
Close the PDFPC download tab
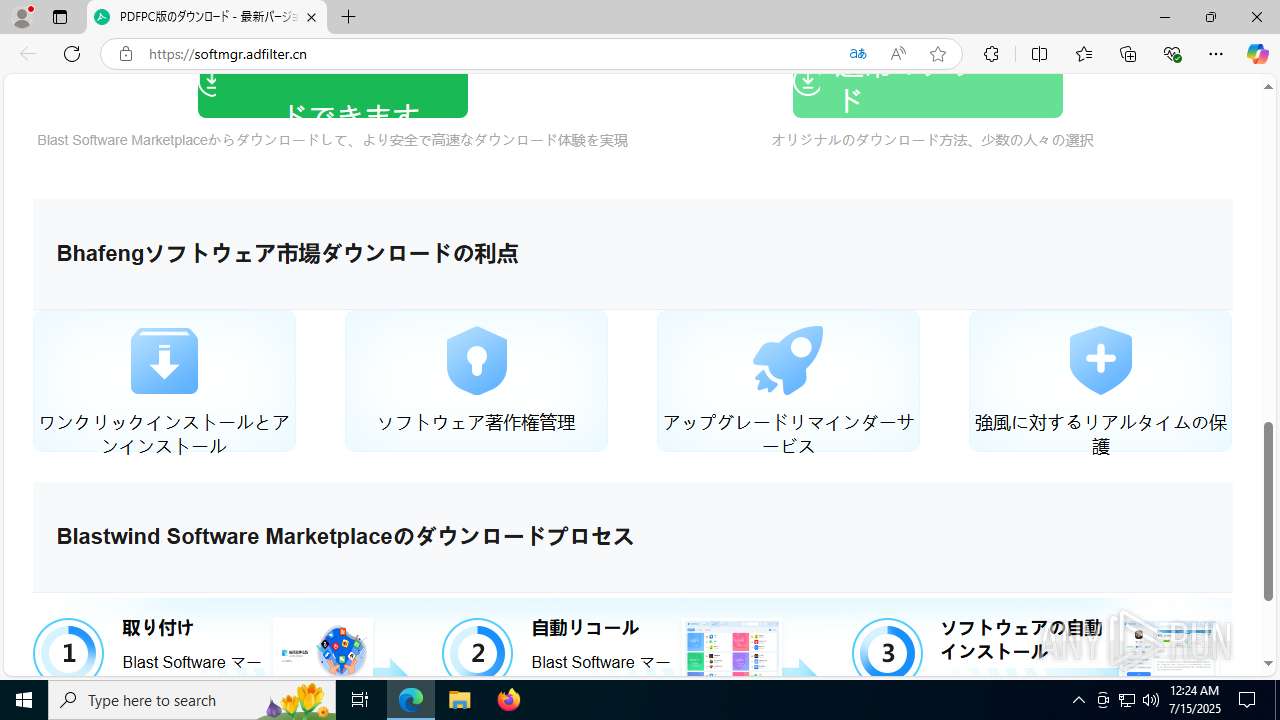(x=311, y=17)
